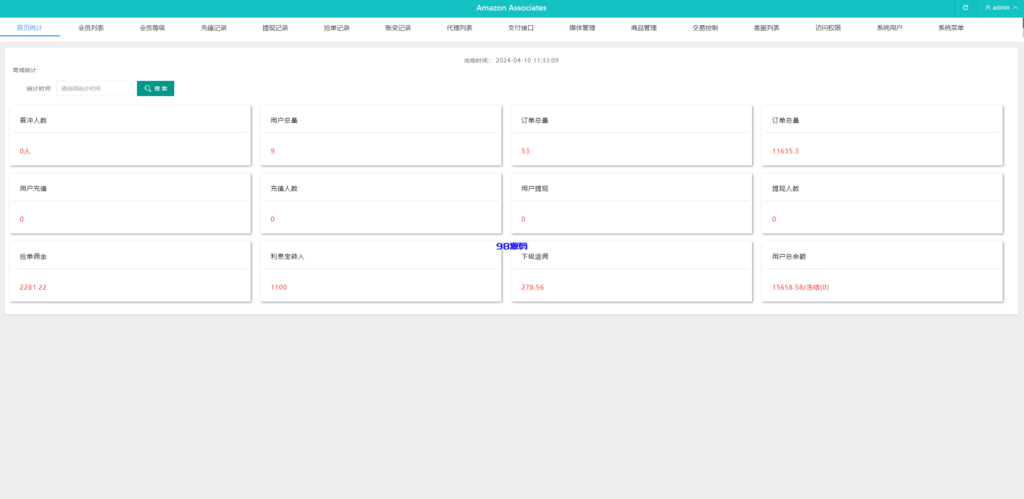Image resolution: width=1024 pixels, height=499 pixels.
Task: Go to the 会员等级 tab
Action: click(x=152, y=28)
